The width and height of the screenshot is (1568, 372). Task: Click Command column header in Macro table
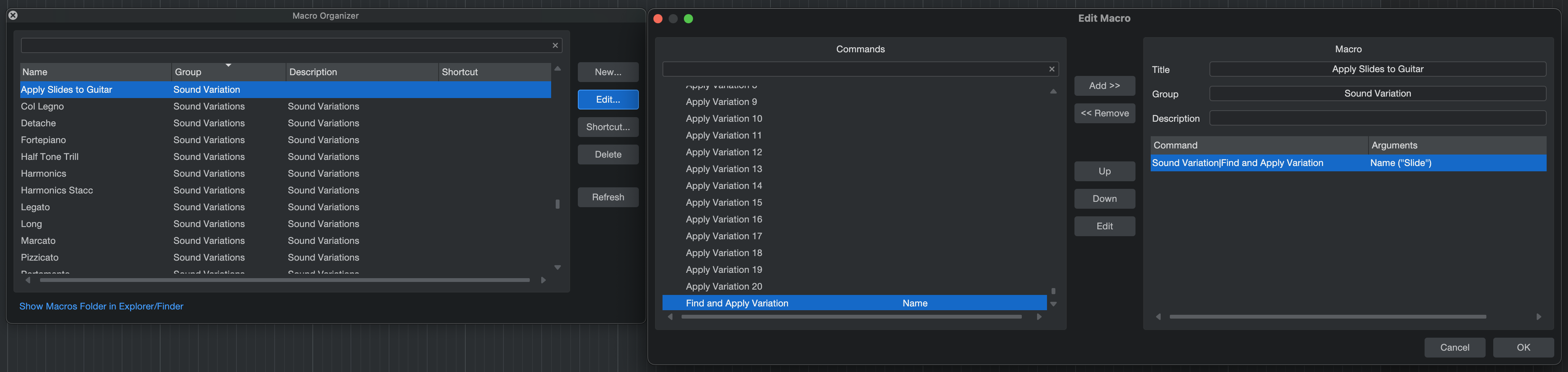click(x=1259, y=145)
